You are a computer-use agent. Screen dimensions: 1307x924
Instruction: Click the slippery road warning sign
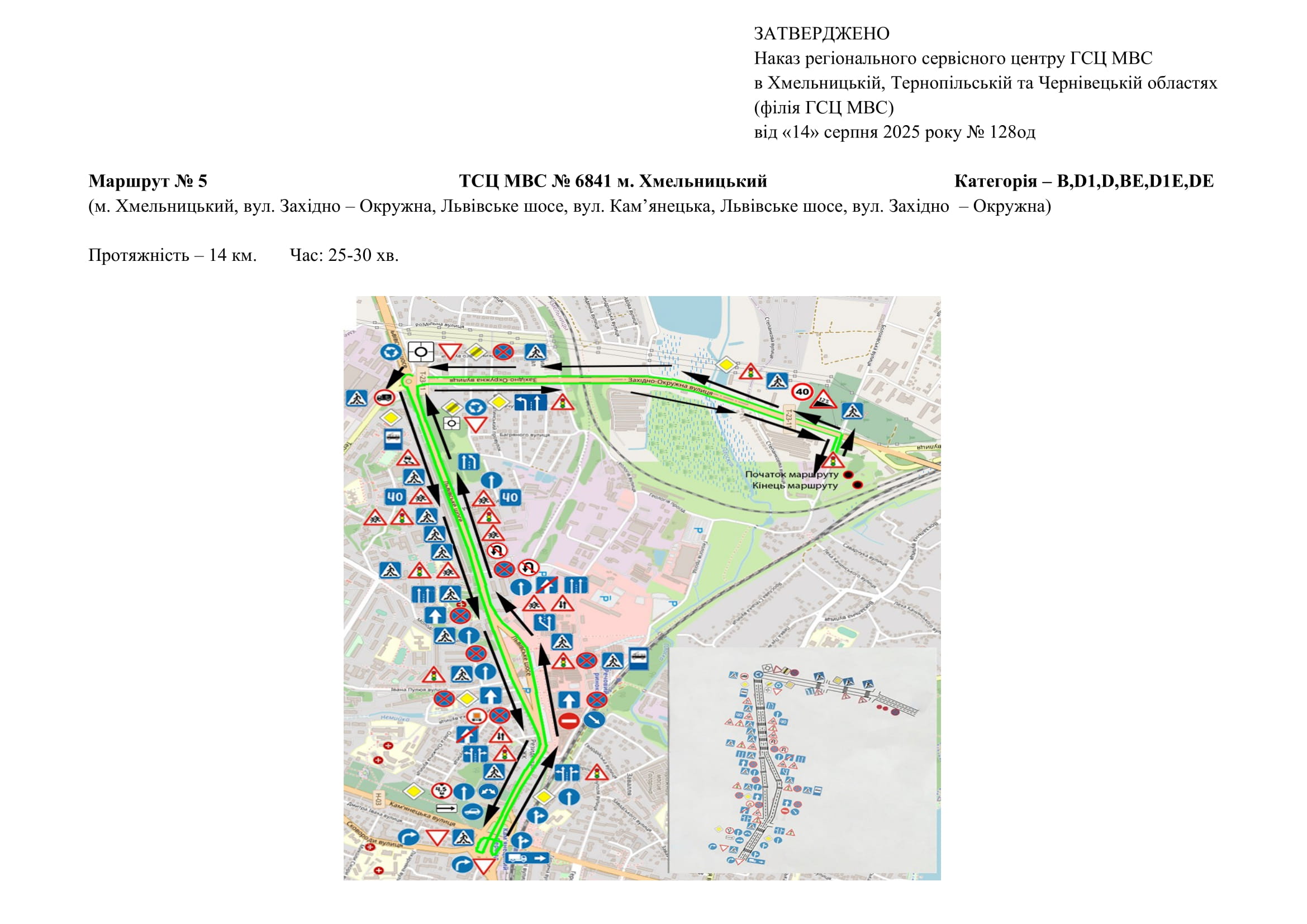(407, 458)
